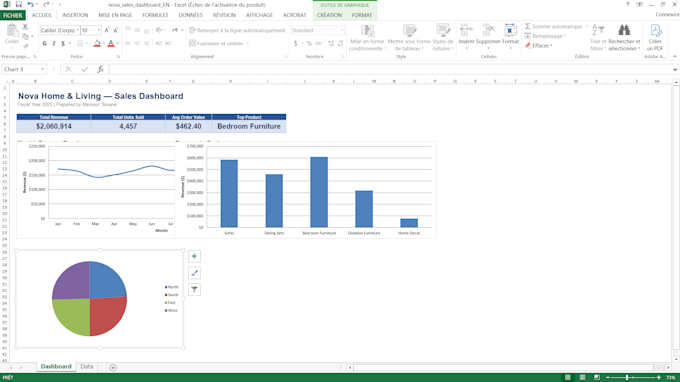Click the chart filters funnel button

[x=194, y=289]
